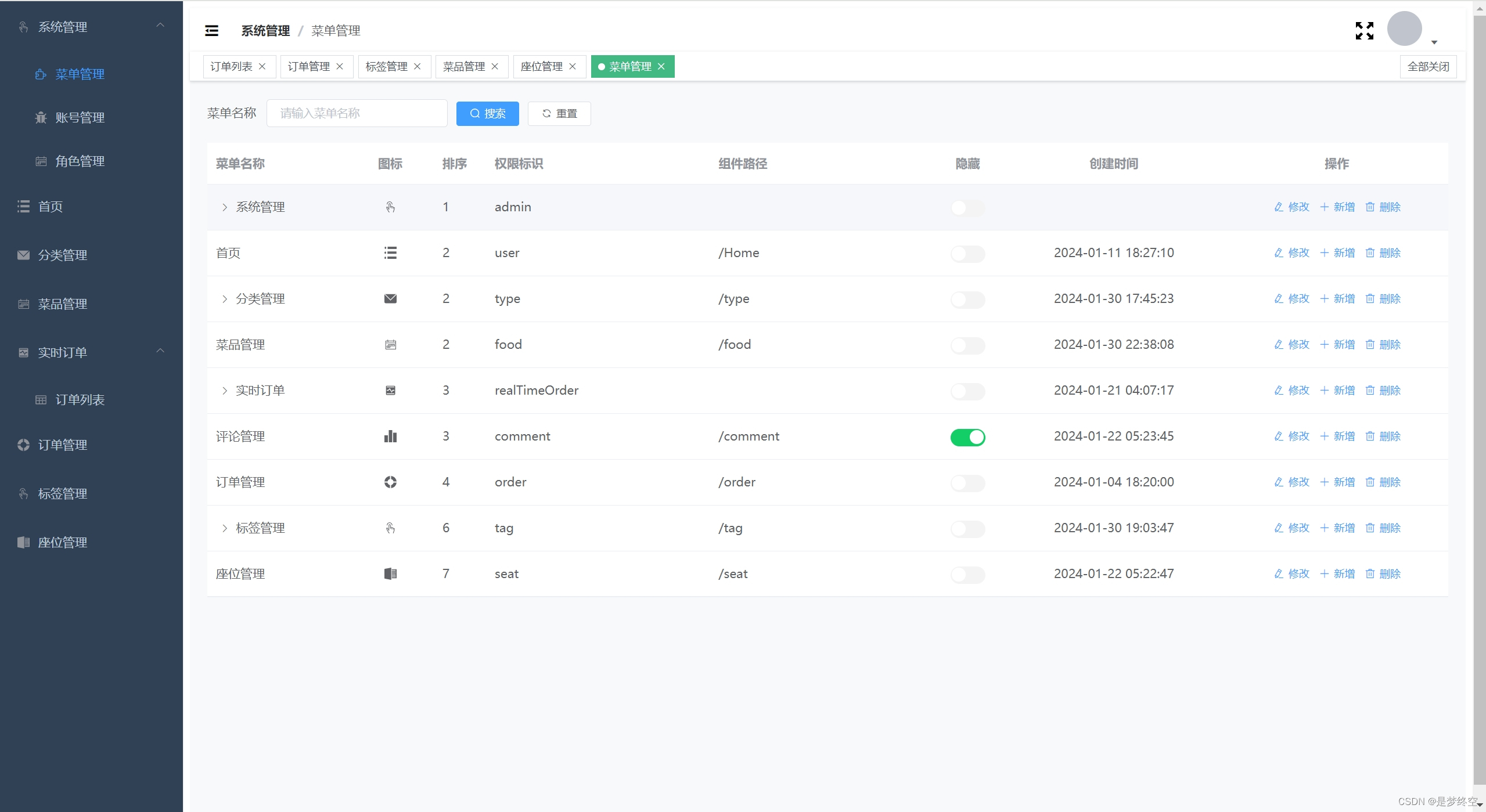Click 新增 for the 首页 row
Image resolution: width=1486 pixels, height=812 pixels.
click(x=1337, y=253)
